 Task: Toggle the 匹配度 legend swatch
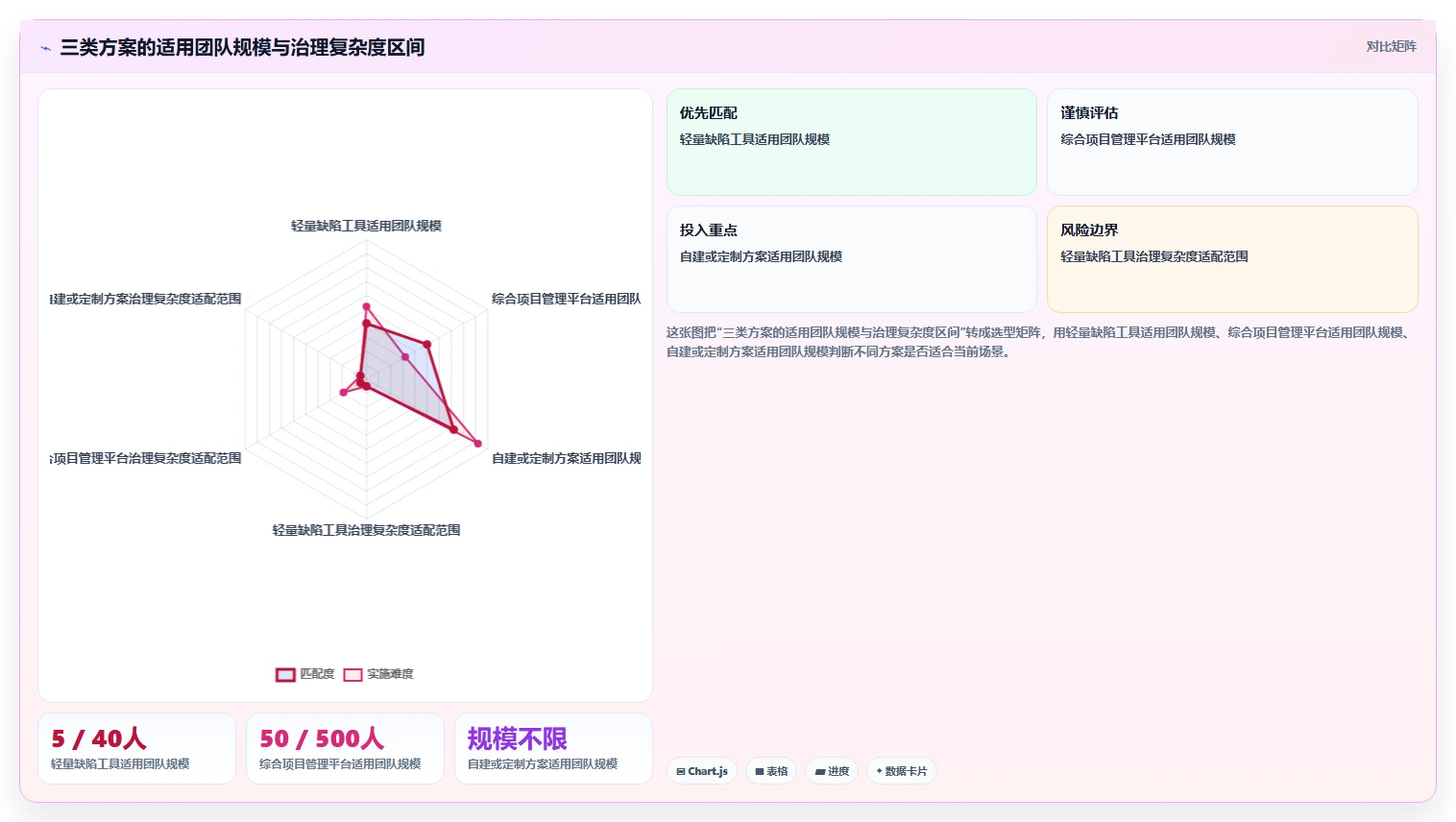[x=285, y=674]
